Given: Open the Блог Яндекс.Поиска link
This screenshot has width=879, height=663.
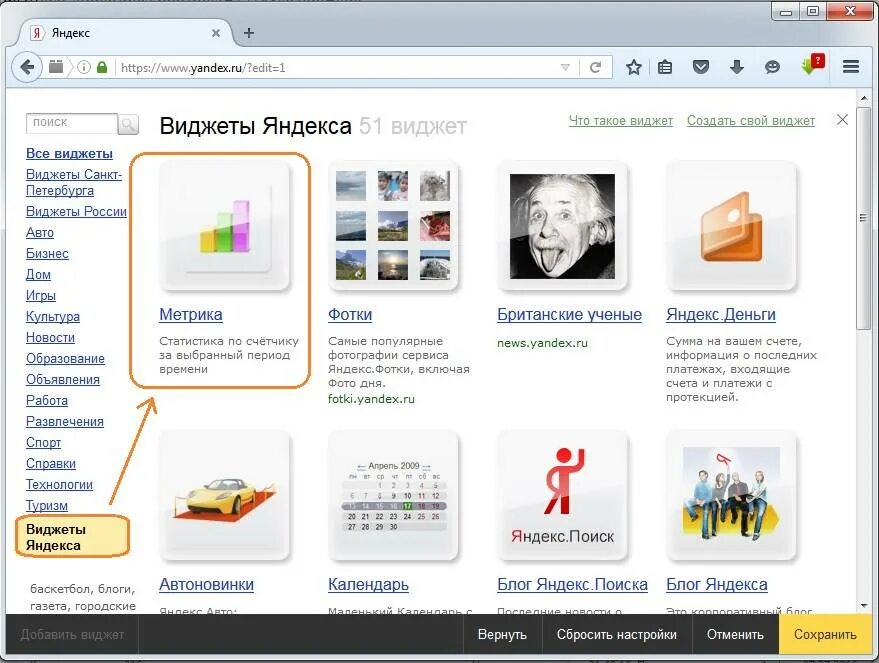Looking at the screenshot, I should pos(572,585).
